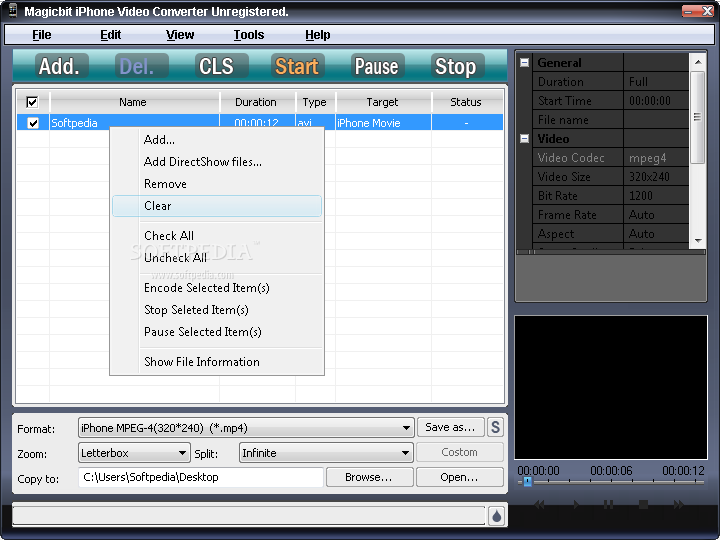Click the properties panel scroll-up arrow
Viewport: 720px width, 540px height.
pyautogui.click(x=698, y=62)
